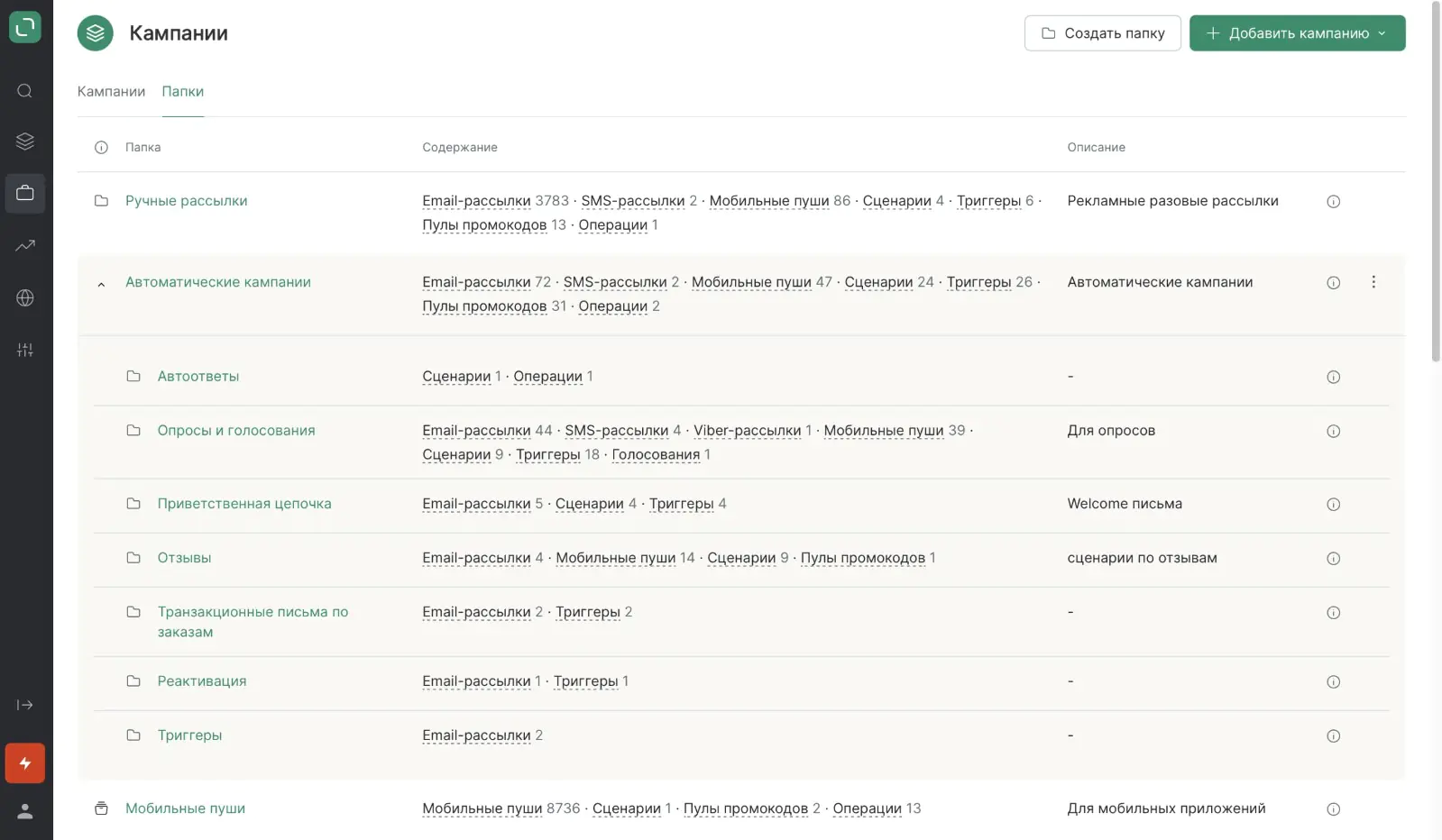Open the user profile icon
Screen dimensions: 1442x840
25,811
